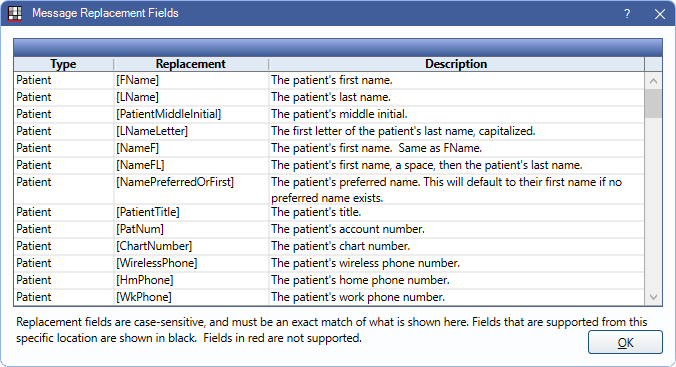Viewport: 676px width, 367px height.
Task: Select the [WkPhone] work phone row
Action: (x=329, y=297)
